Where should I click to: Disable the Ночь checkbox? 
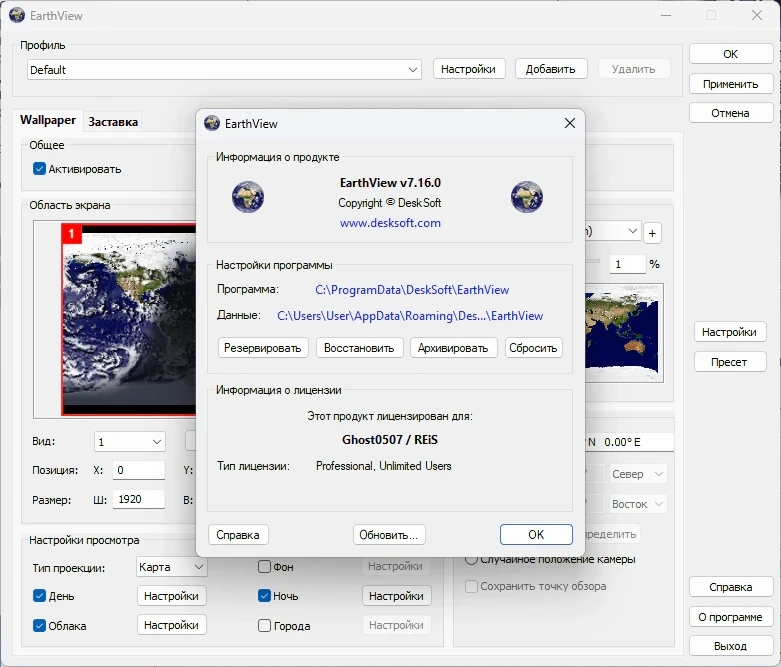264,596
